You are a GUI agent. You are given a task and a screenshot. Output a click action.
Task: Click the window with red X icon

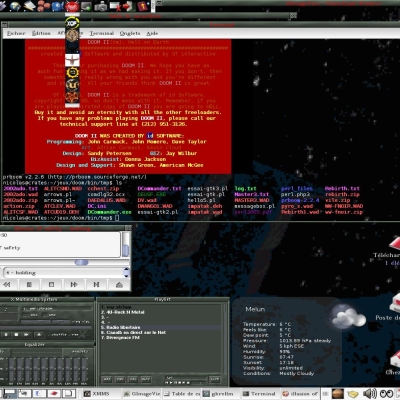click(114, 6)
